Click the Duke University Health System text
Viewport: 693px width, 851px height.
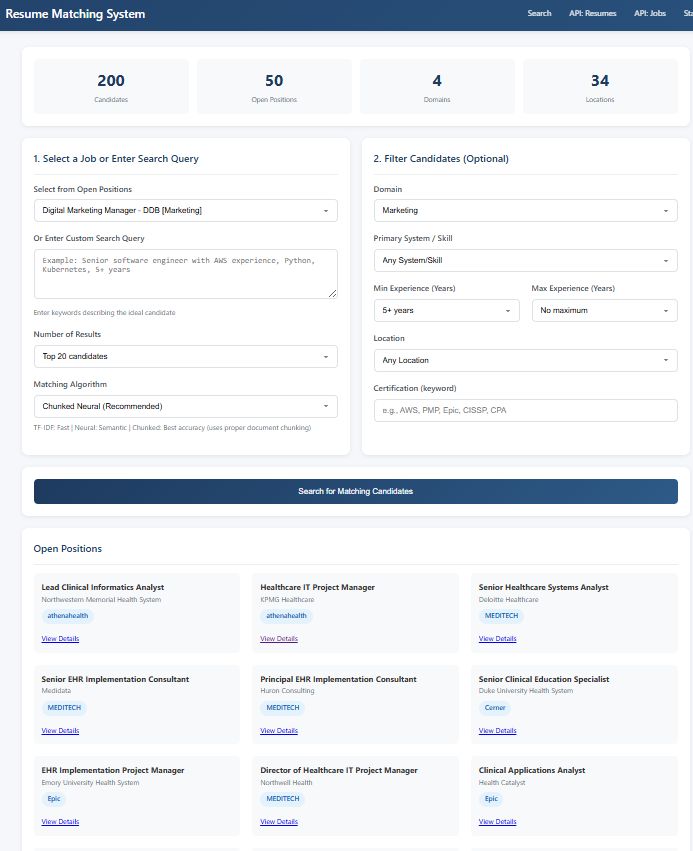(526, 691)
